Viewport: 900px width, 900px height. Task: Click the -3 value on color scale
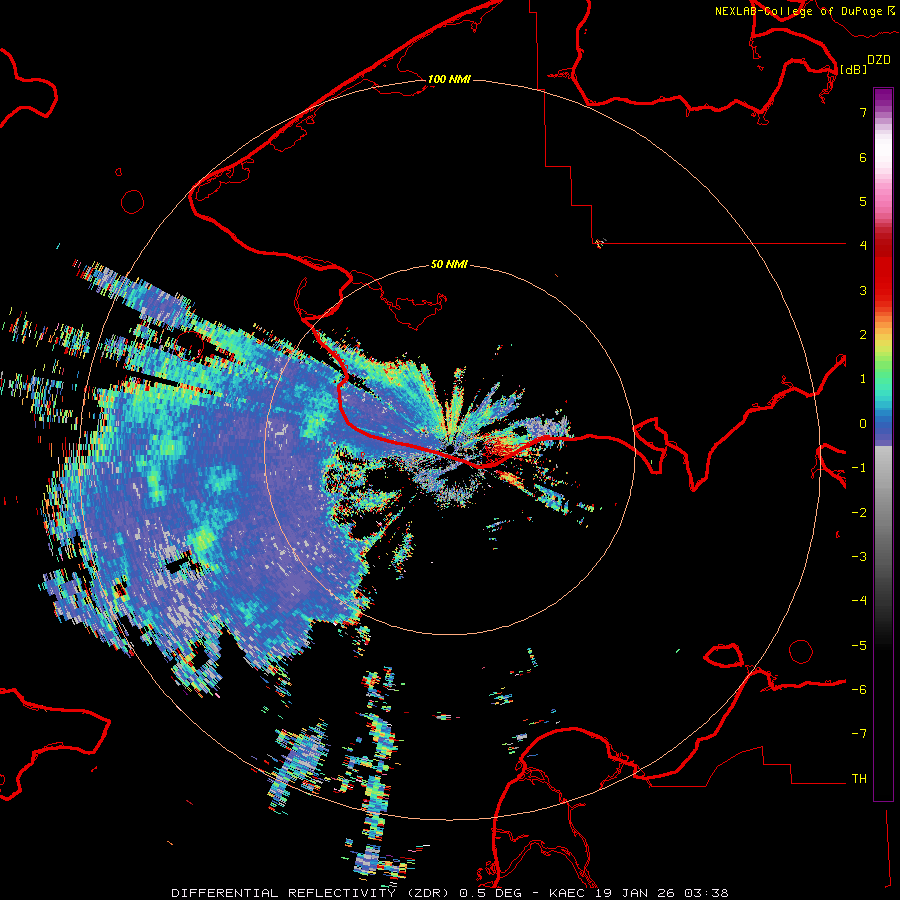coord(859,557)
